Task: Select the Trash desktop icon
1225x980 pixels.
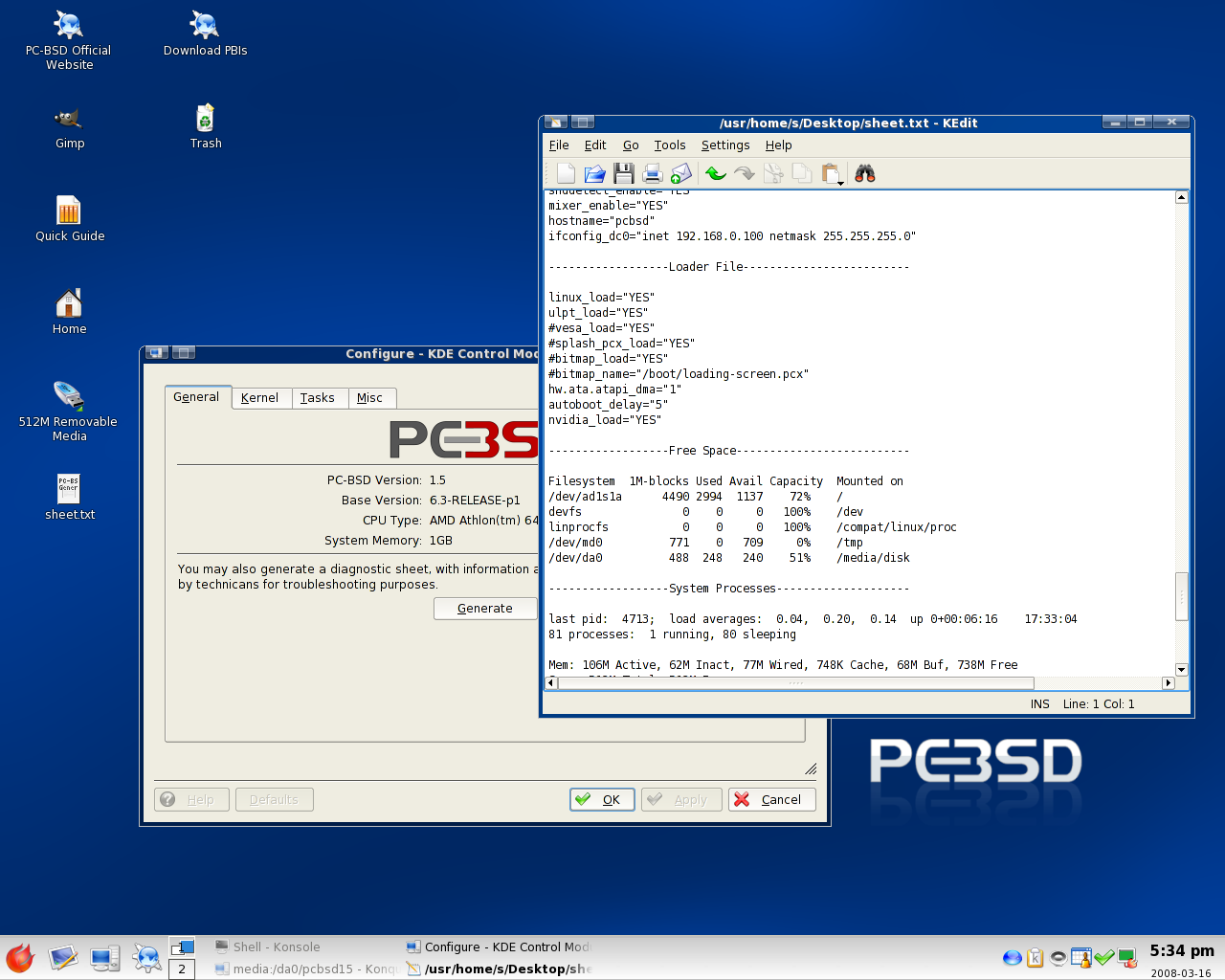Action: click(205, 127)
